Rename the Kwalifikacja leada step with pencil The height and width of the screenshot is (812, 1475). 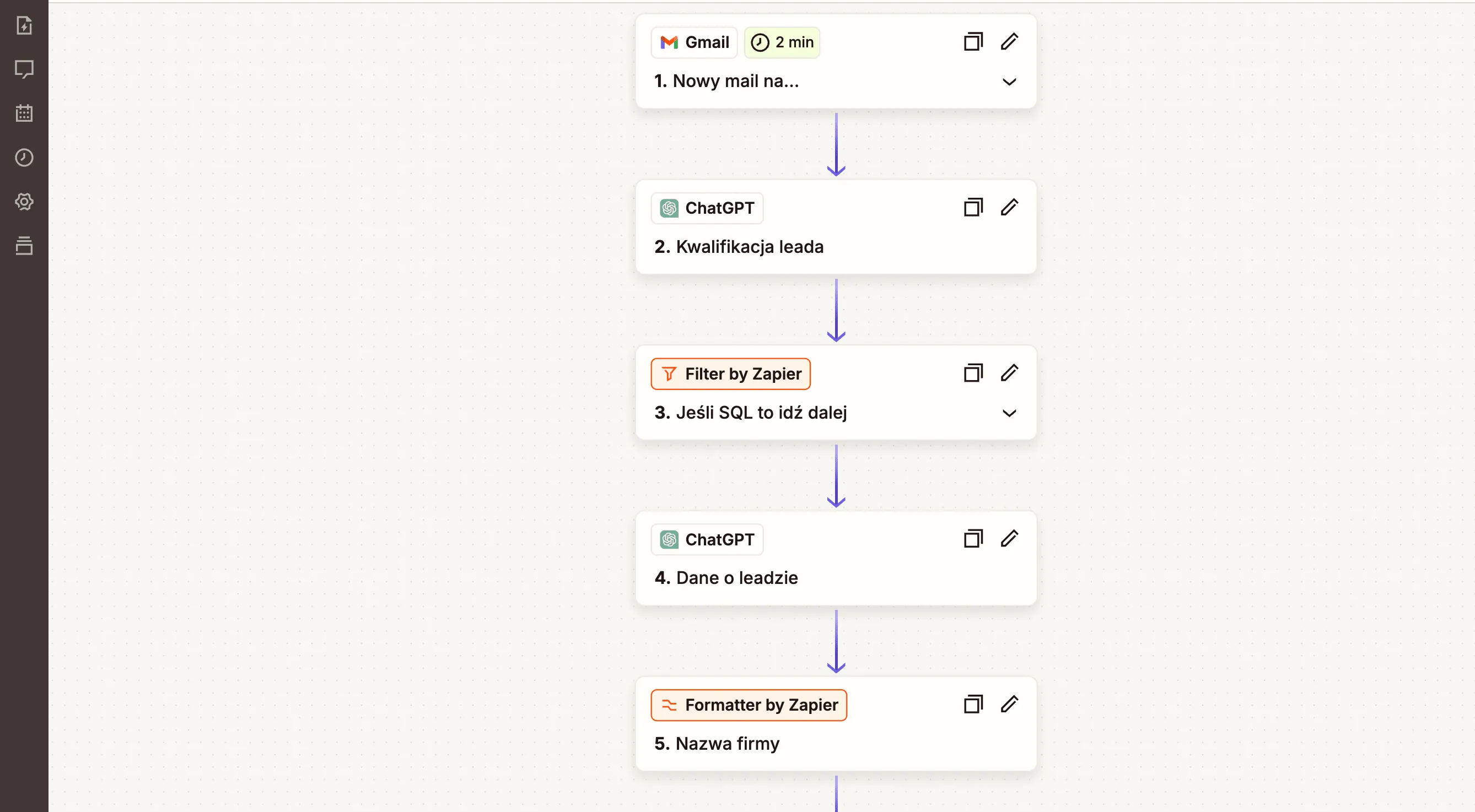[1009, 207]
